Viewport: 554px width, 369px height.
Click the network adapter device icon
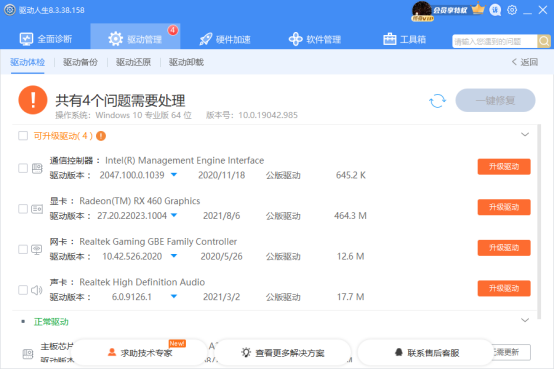36,250
